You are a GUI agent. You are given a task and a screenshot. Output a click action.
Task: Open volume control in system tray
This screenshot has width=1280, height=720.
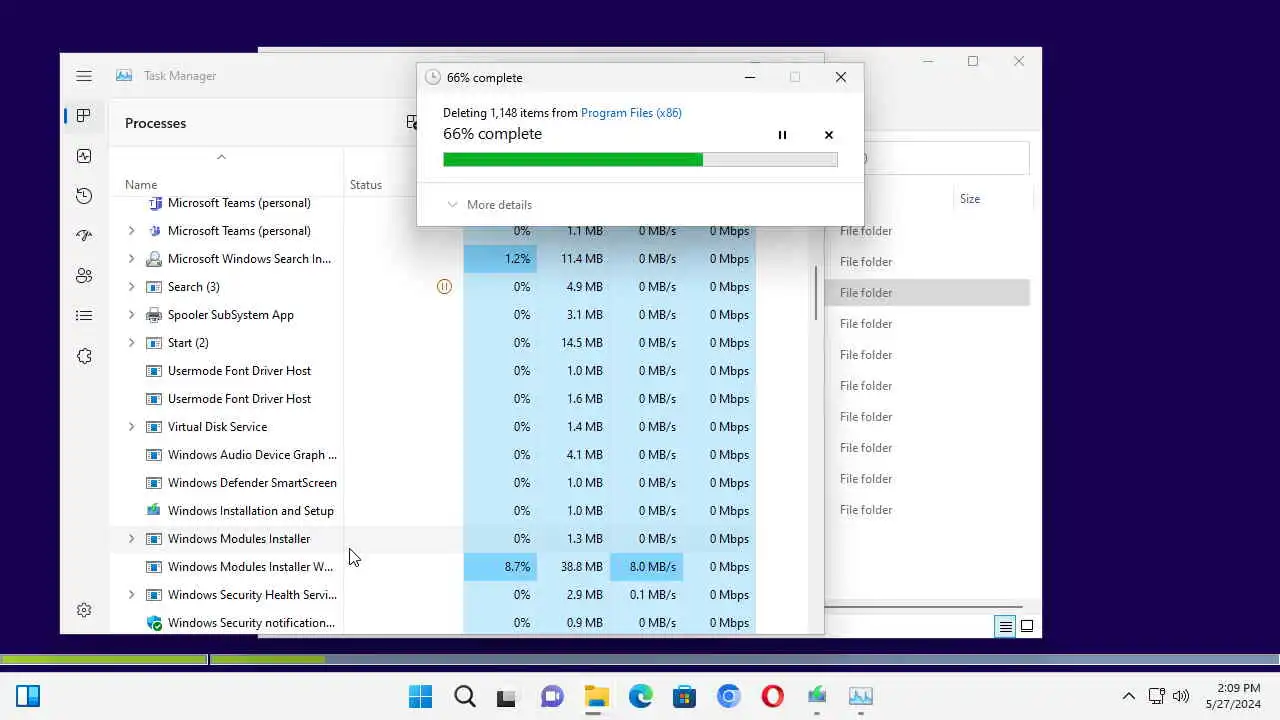pyautogui.click(x=1181, y=696)
